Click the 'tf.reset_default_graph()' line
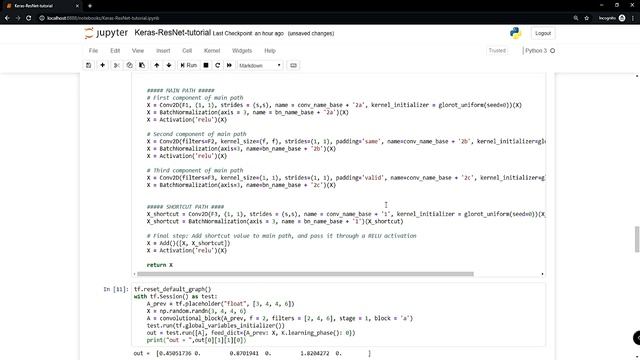Image resolution: width=640 pixels, height=360 pixels. tap(173, 289)
